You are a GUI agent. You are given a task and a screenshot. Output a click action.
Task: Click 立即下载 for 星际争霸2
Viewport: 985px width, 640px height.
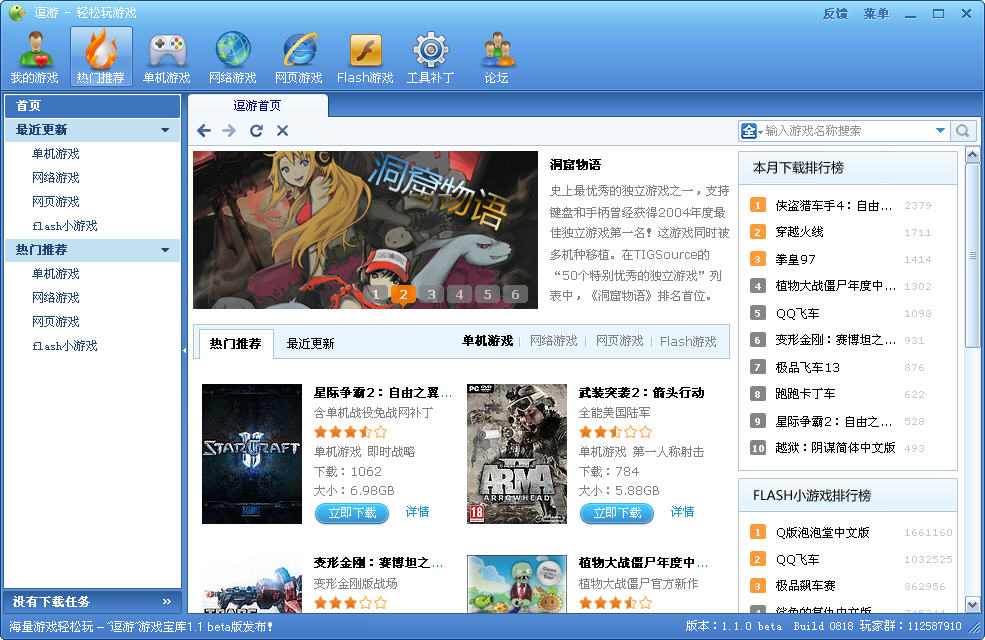coord(352,513)
